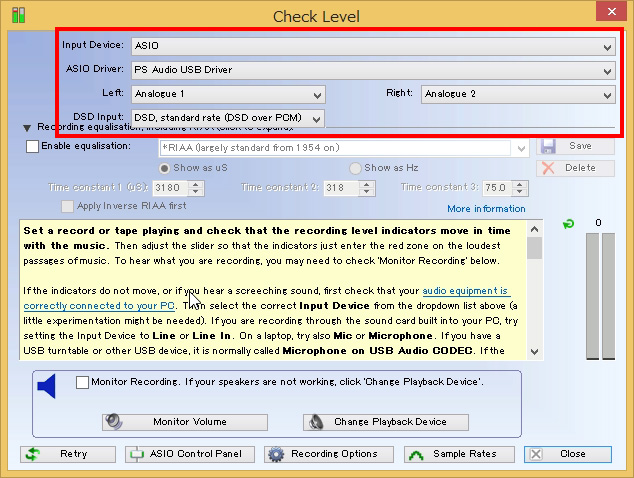Open the ASIO Control Panel

189,454
